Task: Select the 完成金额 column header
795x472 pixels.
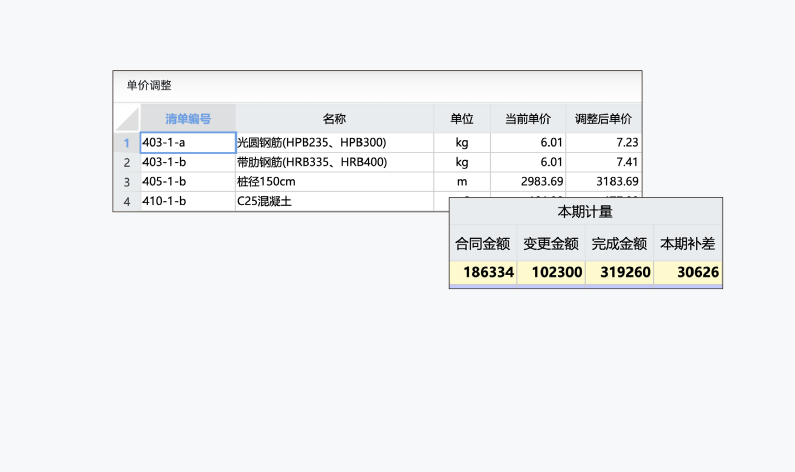Action: pyautogui.click(x=619, y=243)
